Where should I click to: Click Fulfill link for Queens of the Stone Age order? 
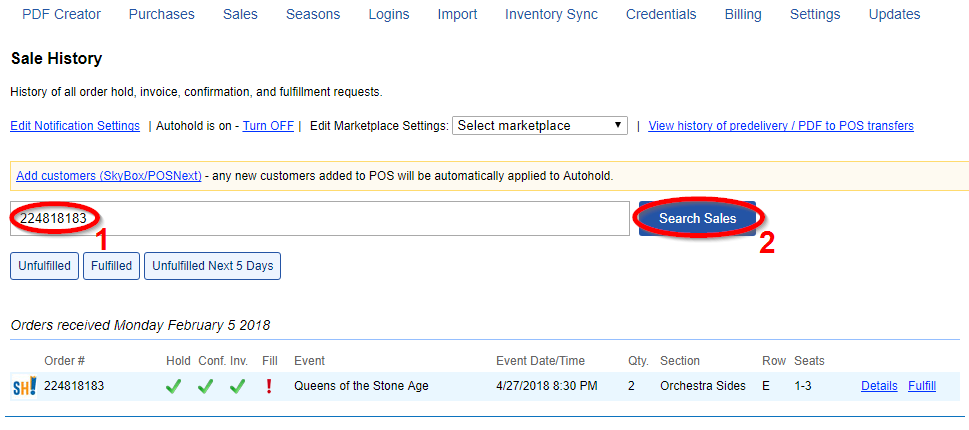click(x=921, y=386)
